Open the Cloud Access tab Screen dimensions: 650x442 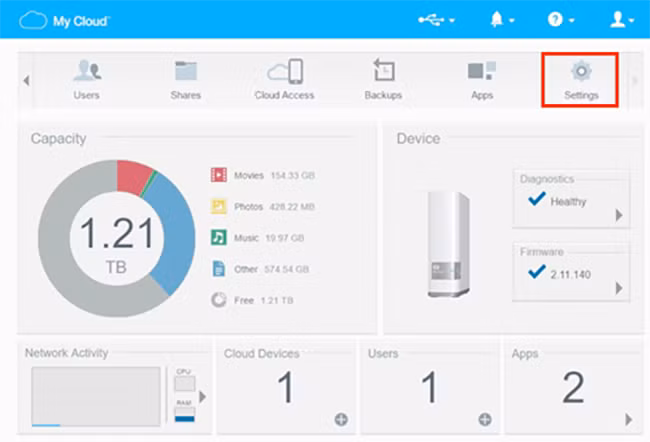(284, 80)
